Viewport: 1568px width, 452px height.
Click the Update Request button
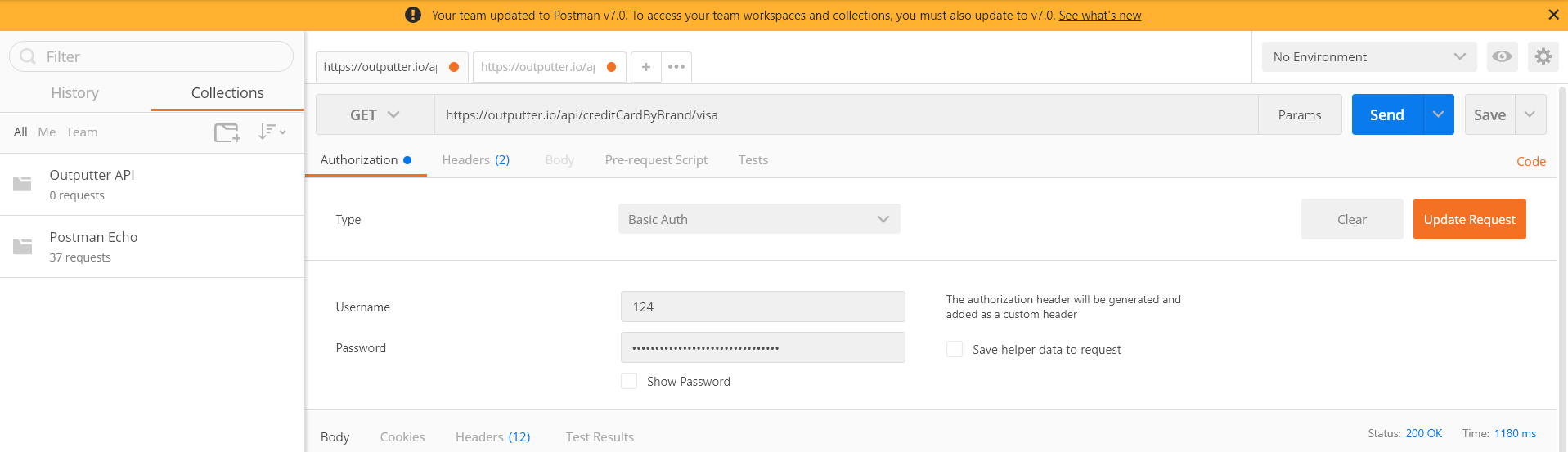(1469, 219)
